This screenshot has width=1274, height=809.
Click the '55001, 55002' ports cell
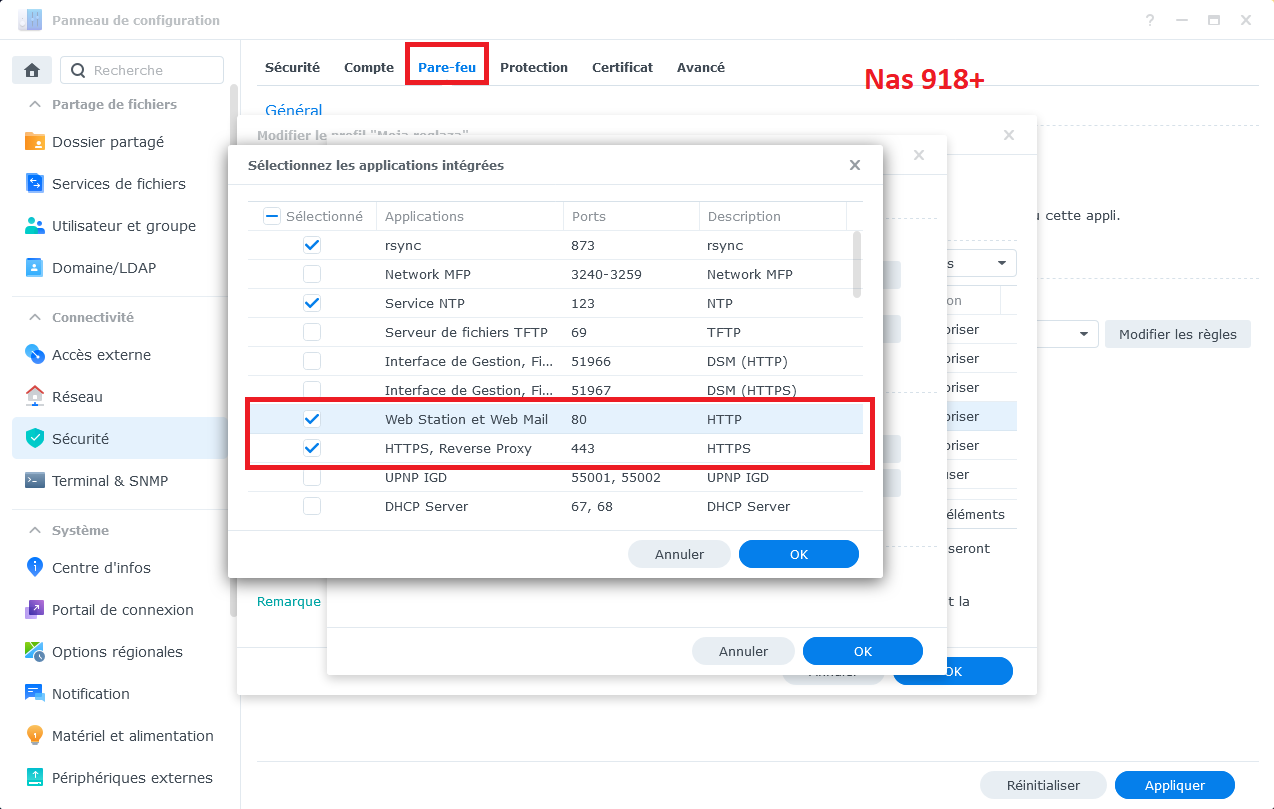coord(616,477)
